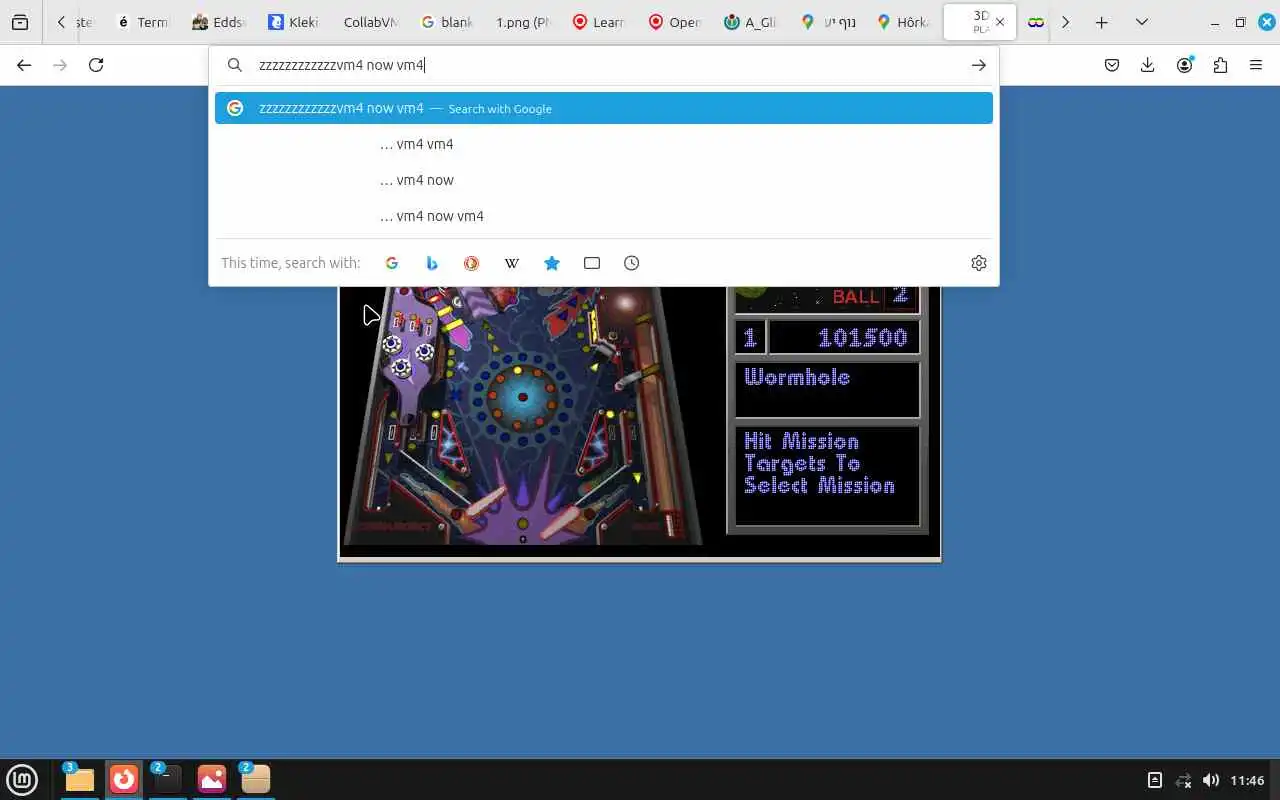Click the pinball score 101500 display

point(843,338)
